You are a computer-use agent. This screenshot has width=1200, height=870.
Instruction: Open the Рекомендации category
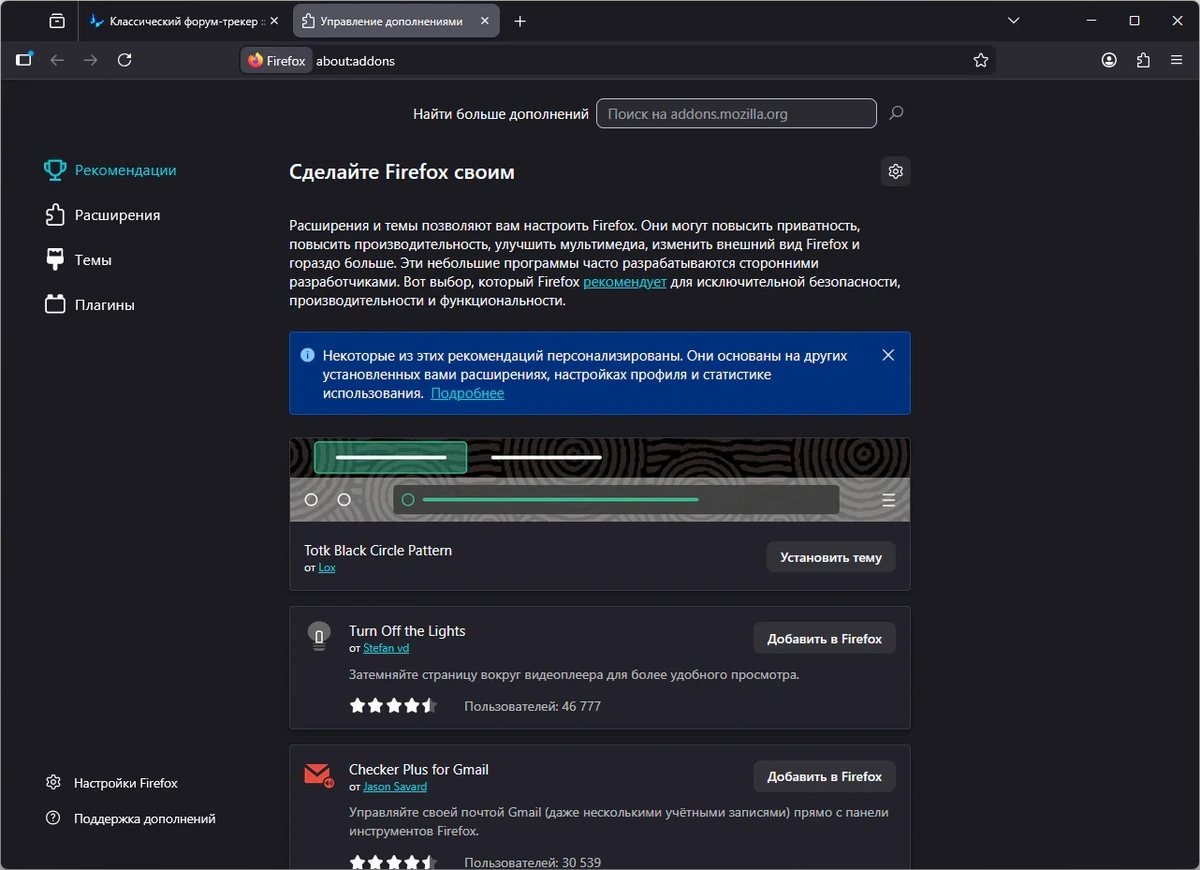(x=112, y=170)
